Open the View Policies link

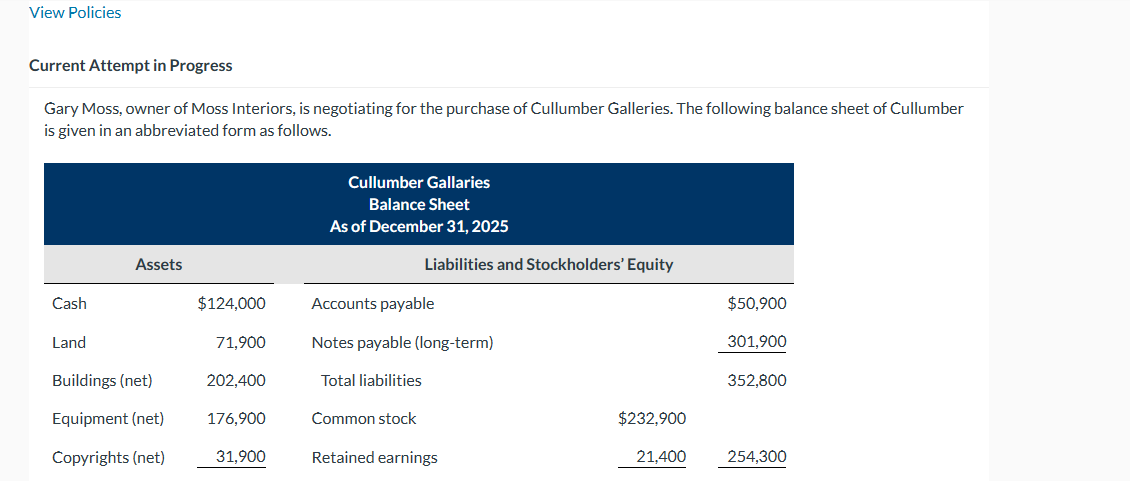(75, 13)
